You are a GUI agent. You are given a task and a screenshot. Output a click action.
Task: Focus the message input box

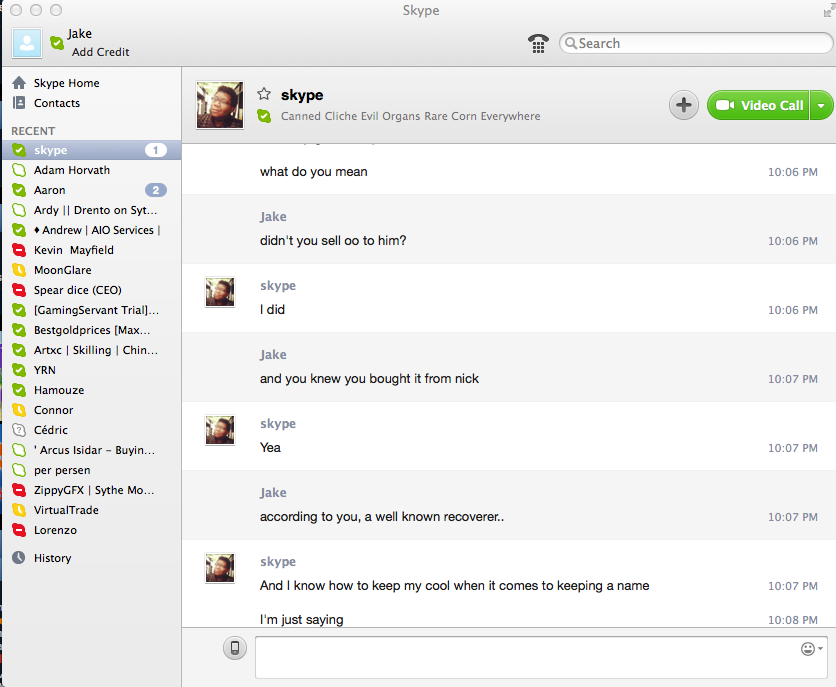[x=541, y=657]
